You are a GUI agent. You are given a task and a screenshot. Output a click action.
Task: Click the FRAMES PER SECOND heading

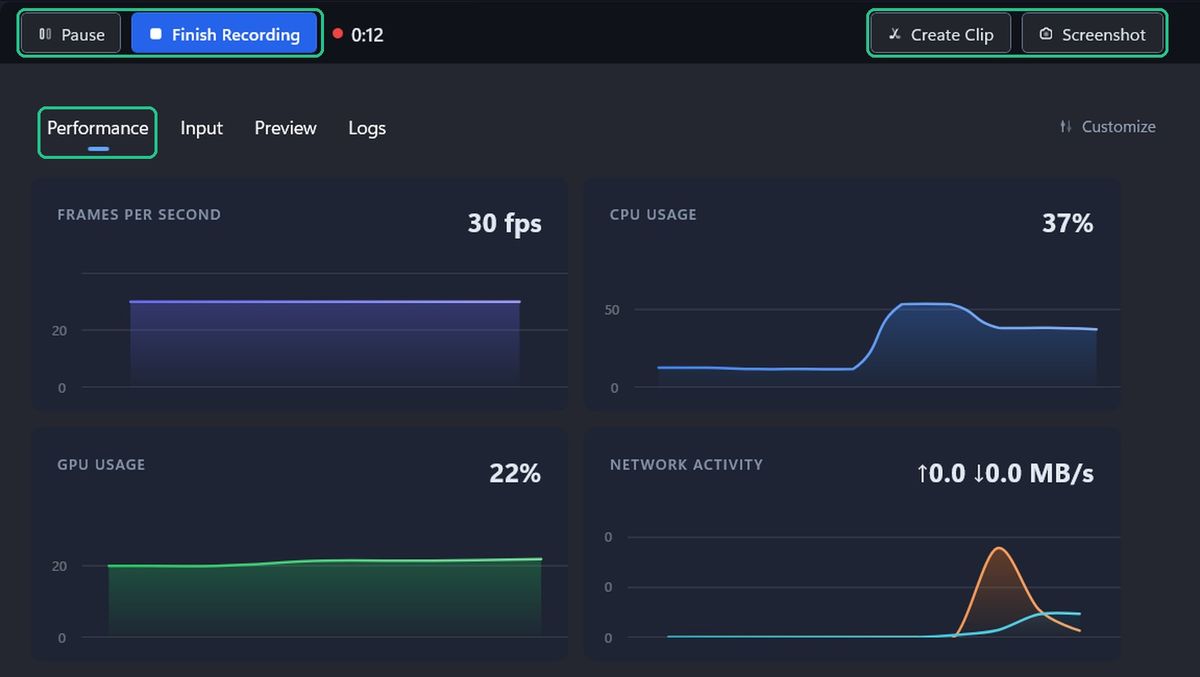[139, 214]
